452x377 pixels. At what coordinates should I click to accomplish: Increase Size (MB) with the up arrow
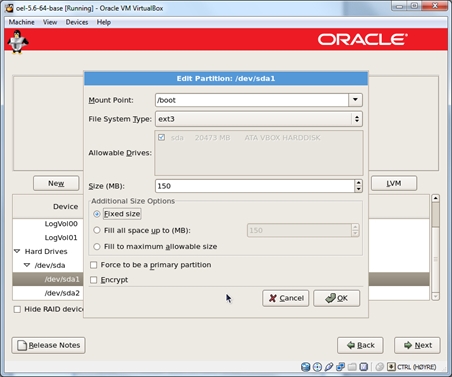pos(358,183)
